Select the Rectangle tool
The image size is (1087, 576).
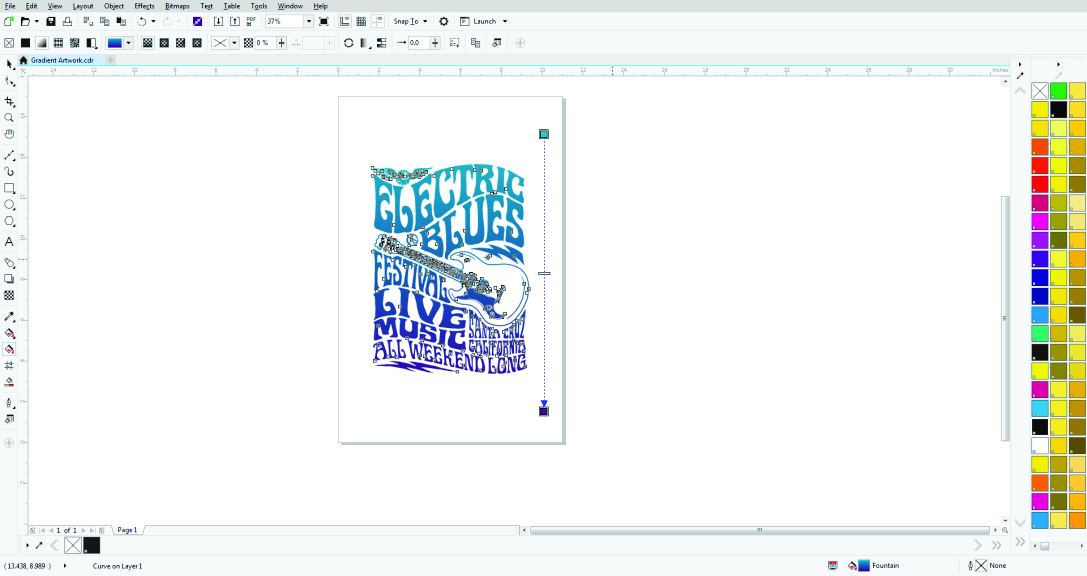point(9,188)
